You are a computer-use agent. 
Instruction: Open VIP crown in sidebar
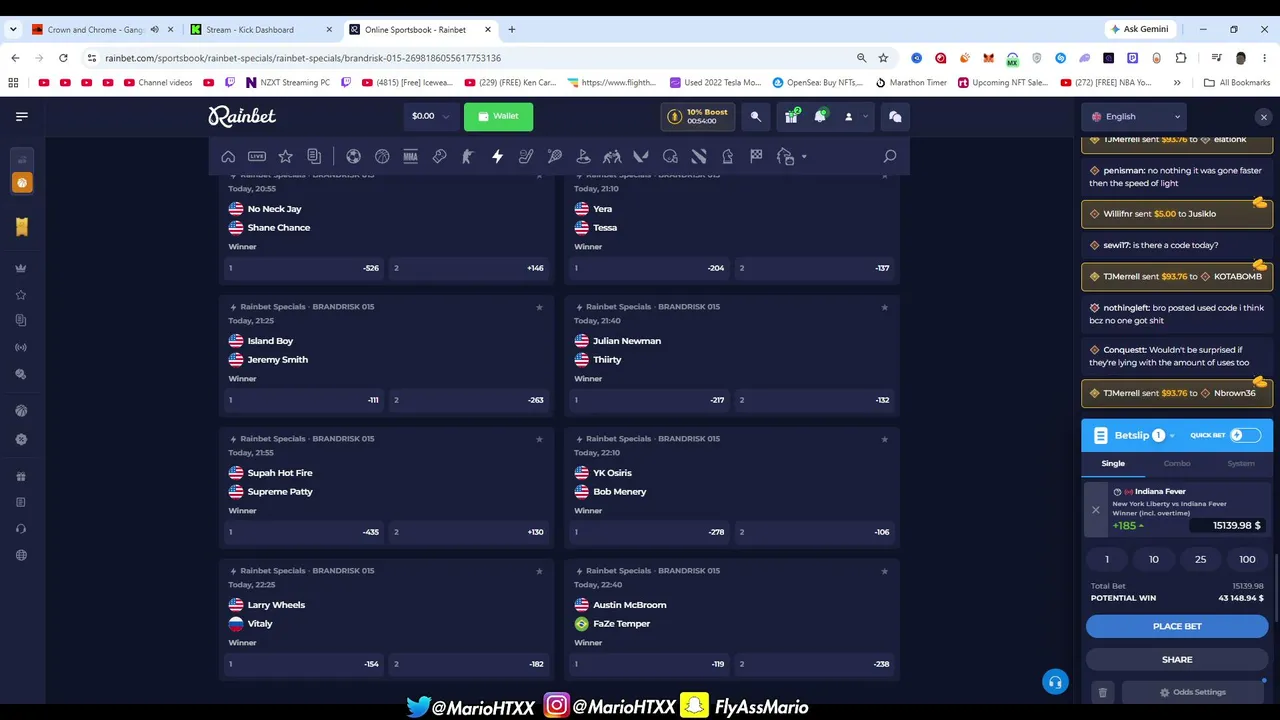tap(21, 268)
